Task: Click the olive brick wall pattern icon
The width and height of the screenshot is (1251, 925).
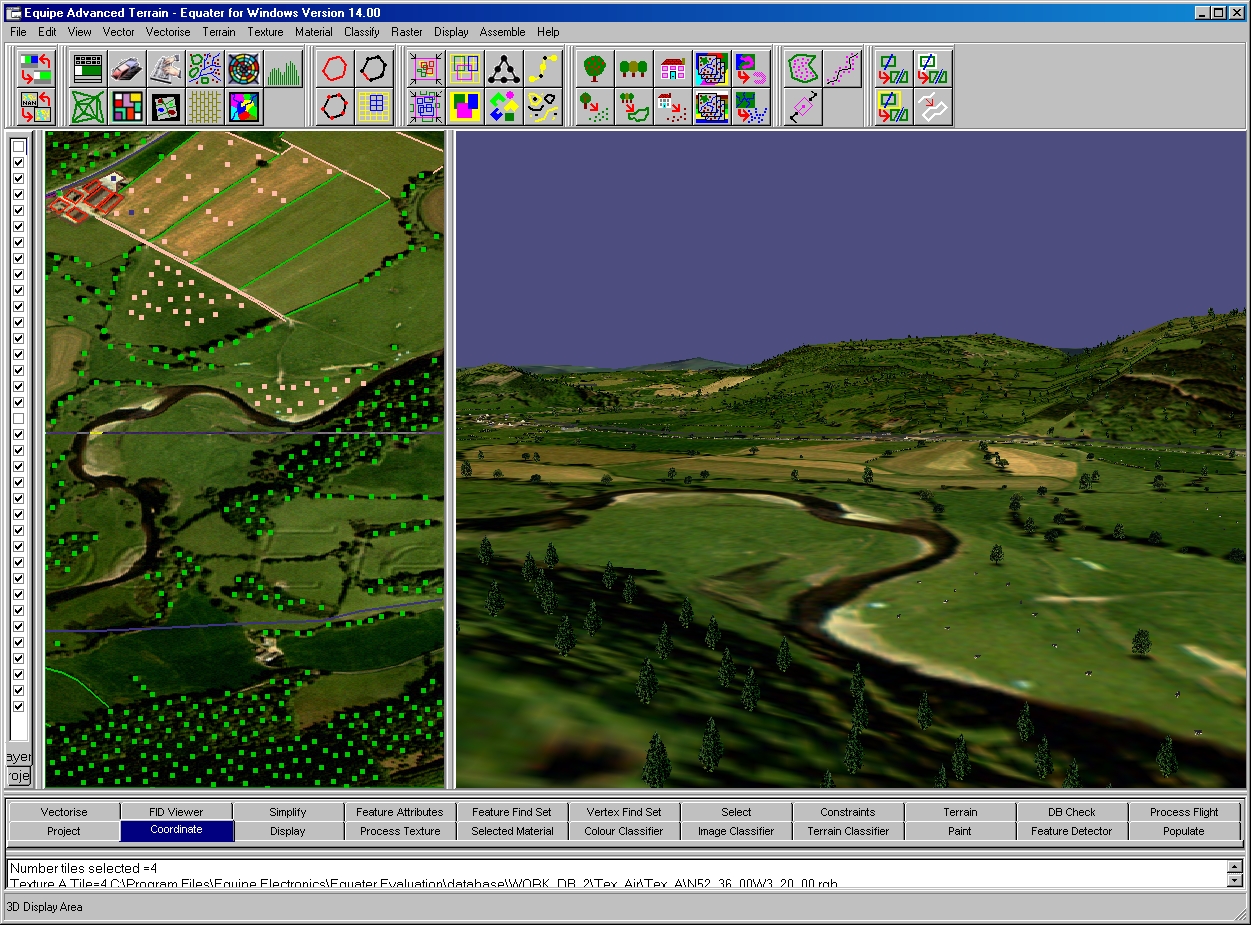Action: click(x=205, y=106)
